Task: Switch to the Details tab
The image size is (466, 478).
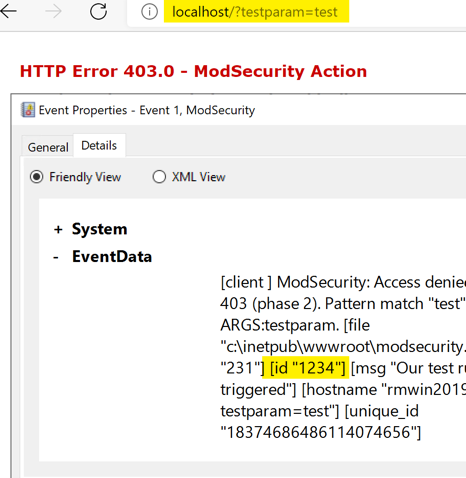Action: (99, 145)
